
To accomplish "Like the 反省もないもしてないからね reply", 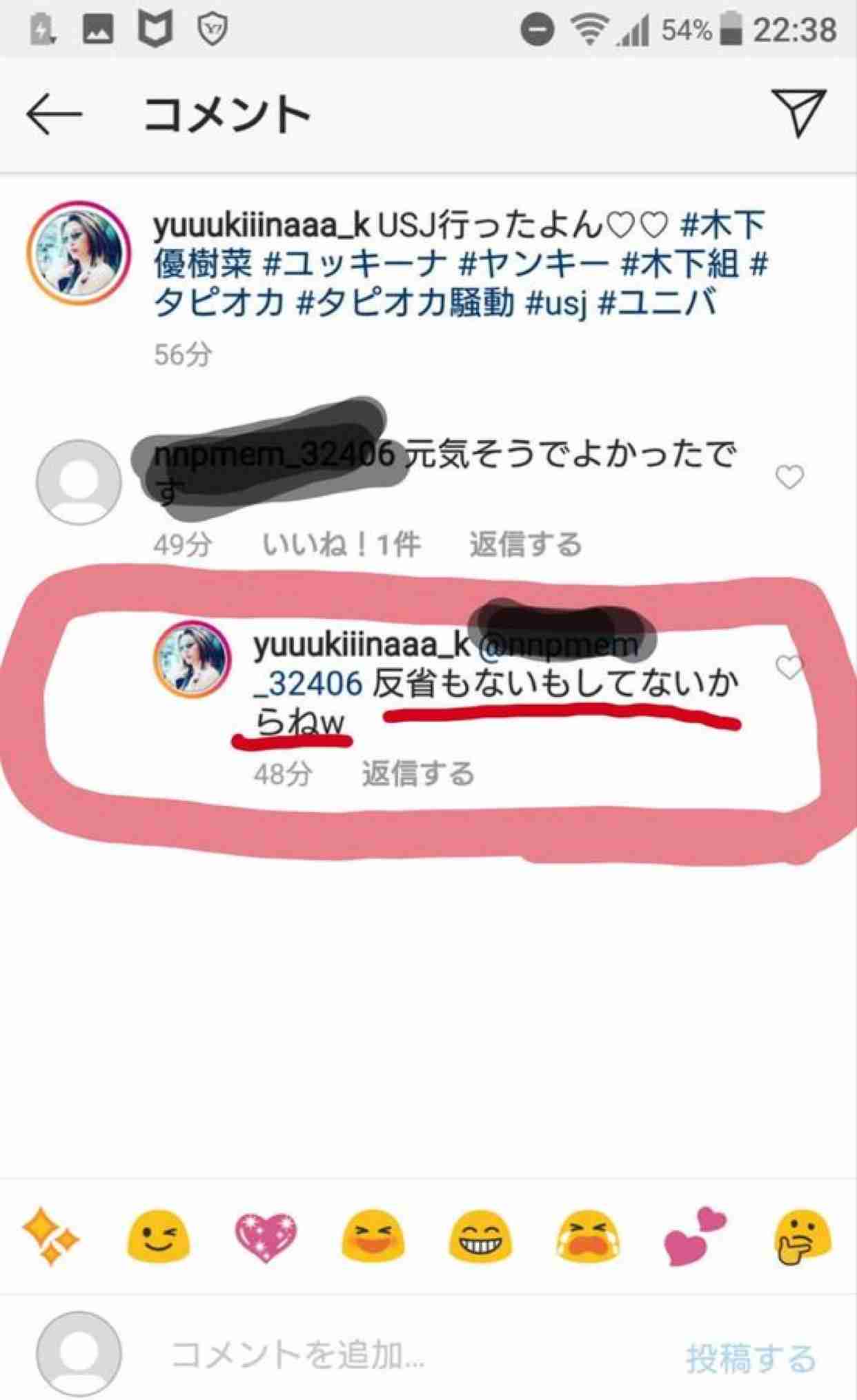I will [x=789, y=667].
